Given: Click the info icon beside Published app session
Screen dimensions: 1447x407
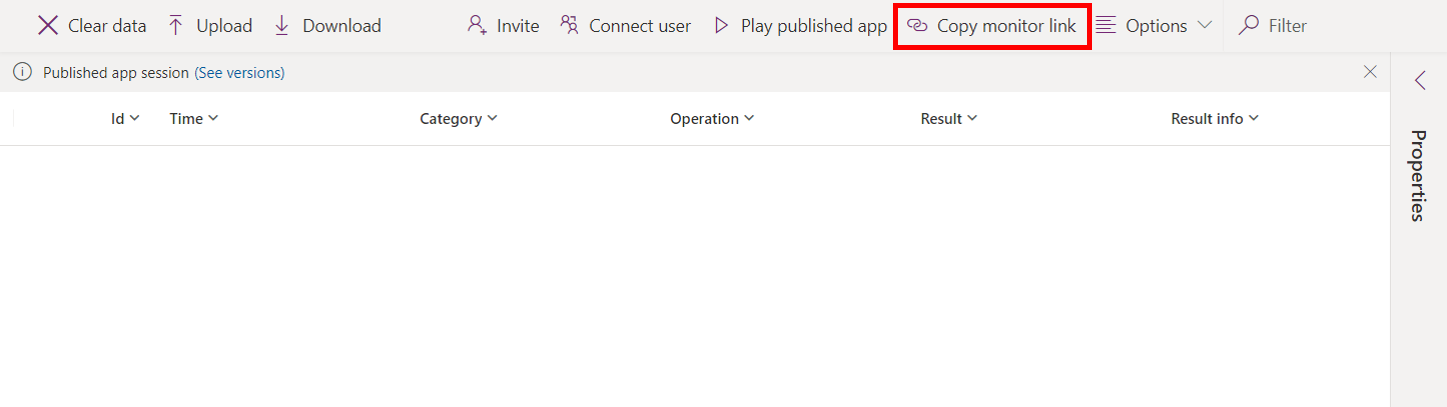Looking at the screenshot, I should click(x=24, y=72).
